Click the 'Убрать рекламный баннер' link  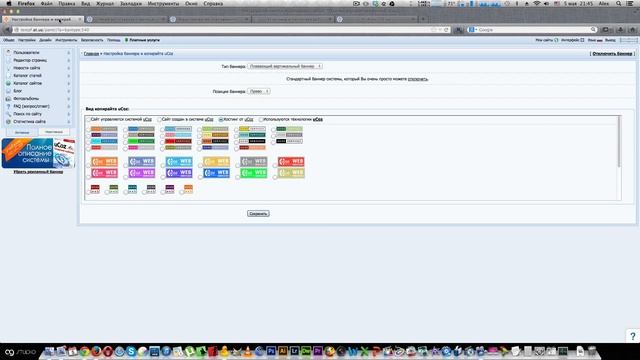point(38,172)
